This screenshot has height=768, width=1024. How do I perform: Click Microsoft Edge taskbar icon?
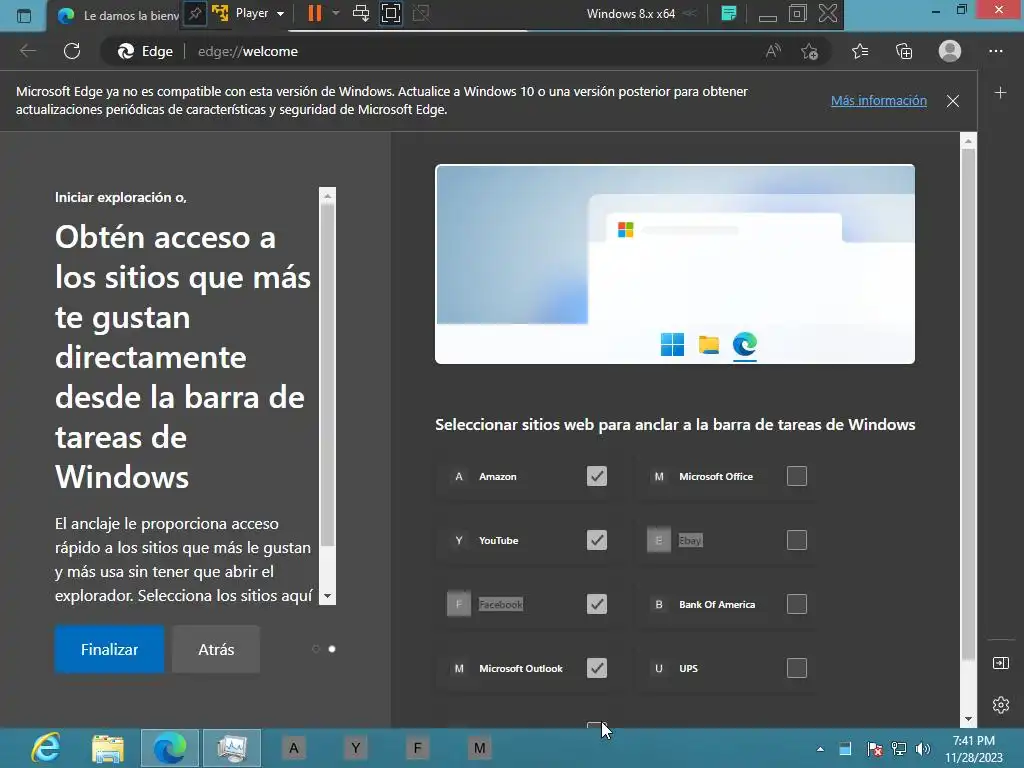(x=169, y=748)
